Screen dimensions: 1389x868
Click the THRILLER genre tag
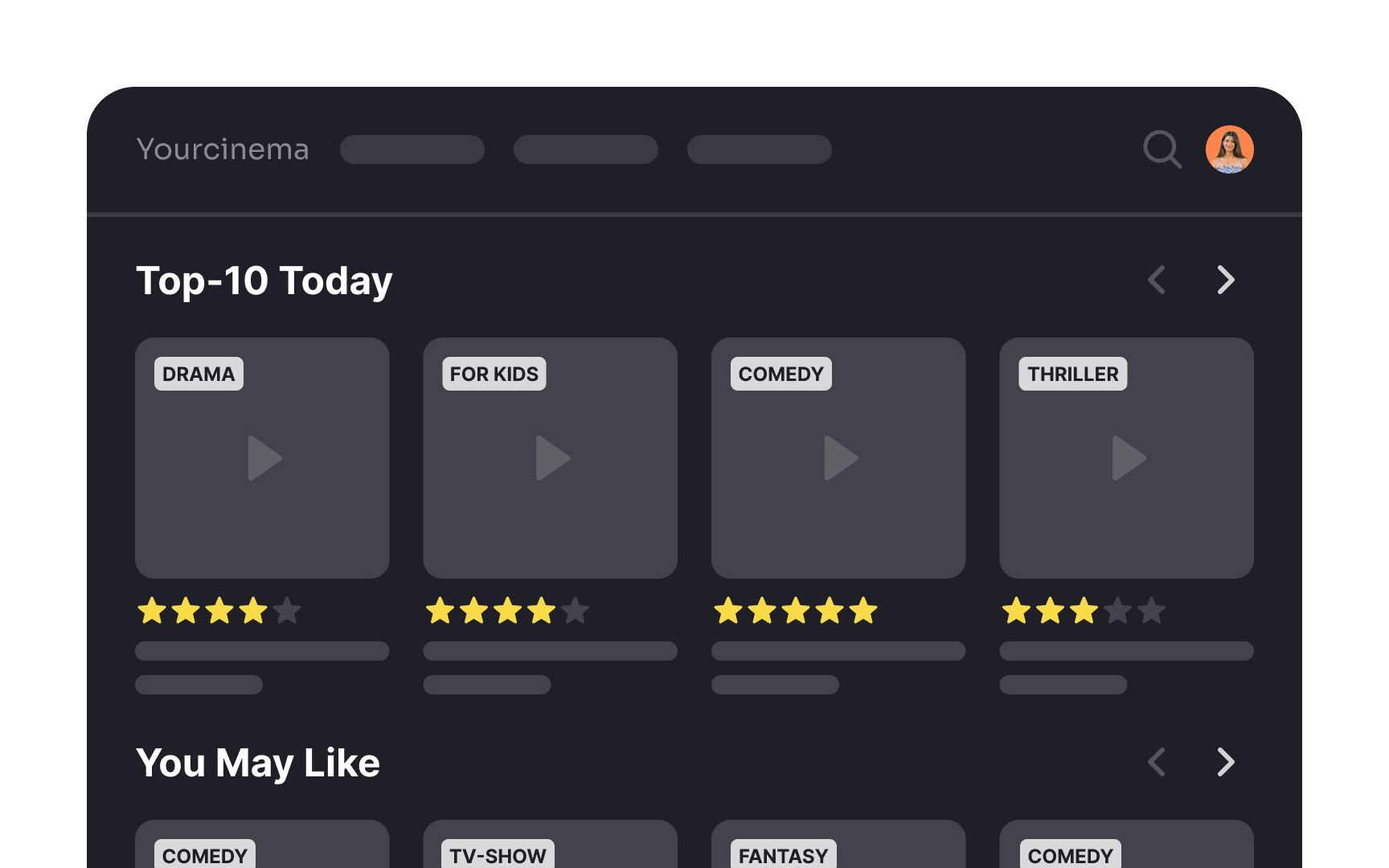[x=1072, y=375]
